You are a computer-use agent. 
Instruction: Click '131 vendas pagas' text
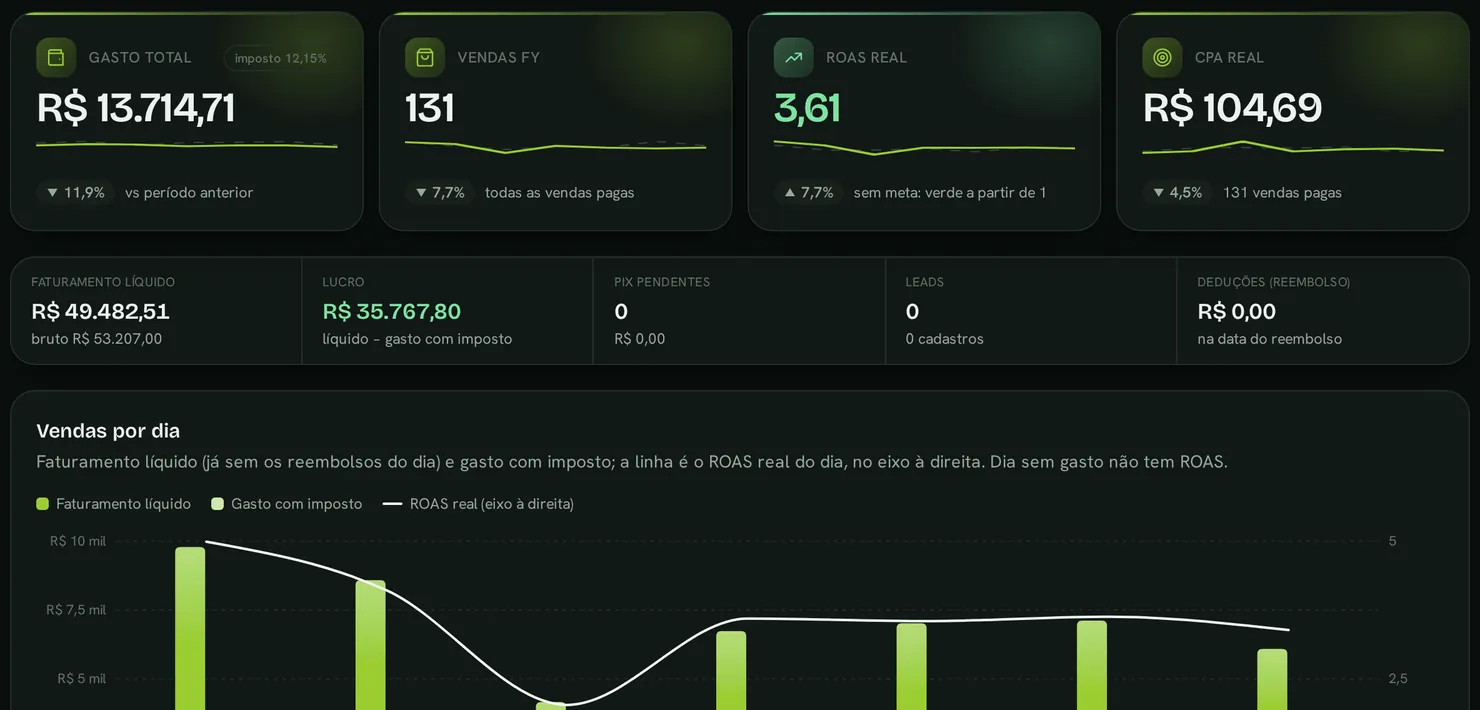pyautogui.click(x=1283, y=192)
